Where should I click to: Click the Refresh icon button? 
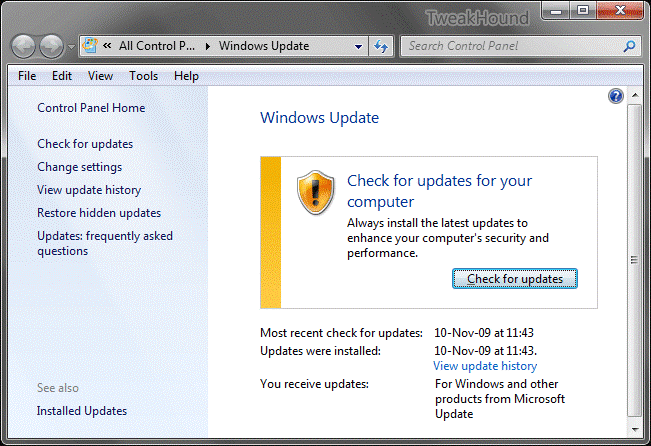click(381, 46)
